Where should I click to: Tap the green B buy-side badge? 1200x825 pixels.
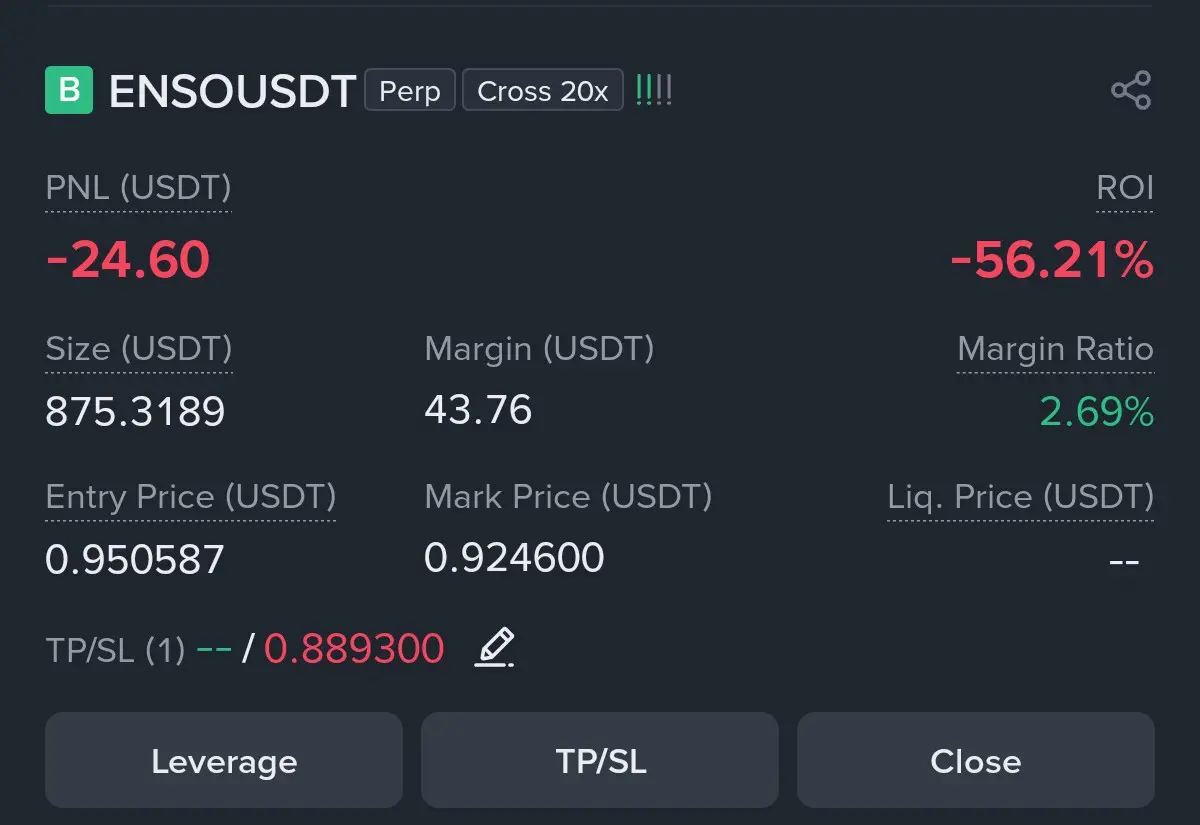point(69,90)
